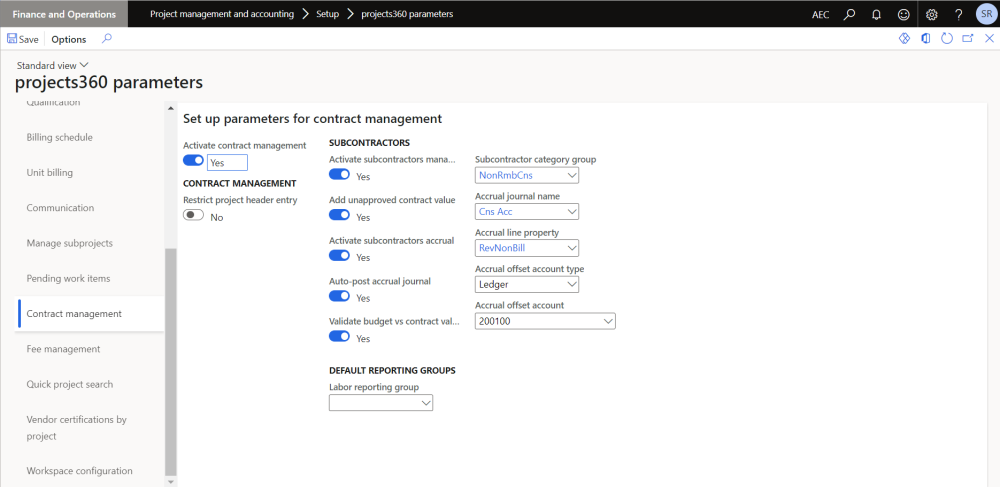Enable Restrict project header entry toggle
The width and height of the screenshot is (1000, 487).
click(193, 216)
